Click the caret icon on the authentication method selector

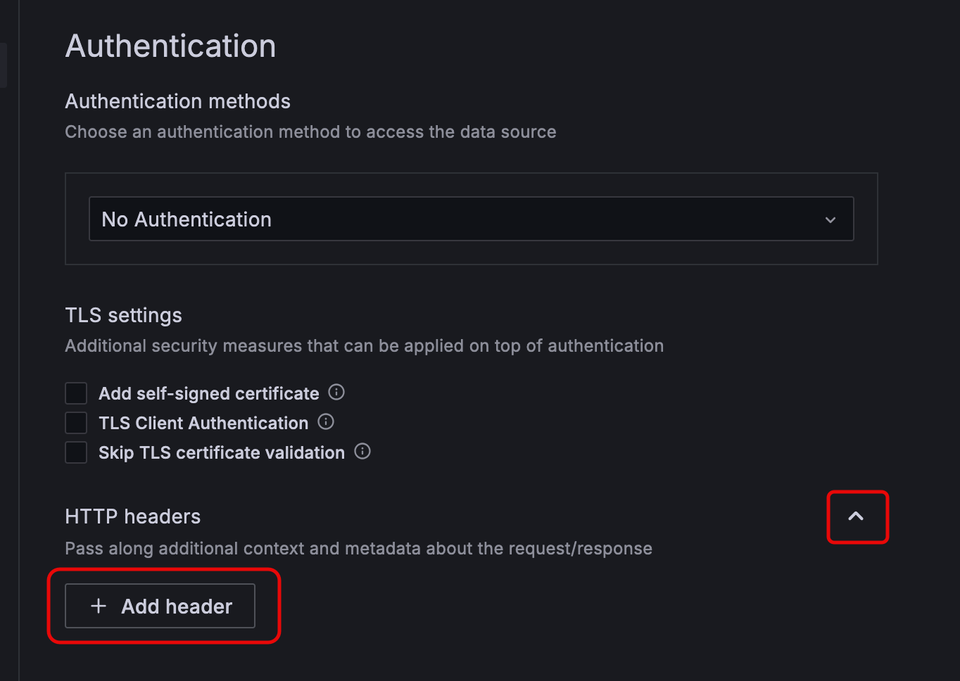831,218
